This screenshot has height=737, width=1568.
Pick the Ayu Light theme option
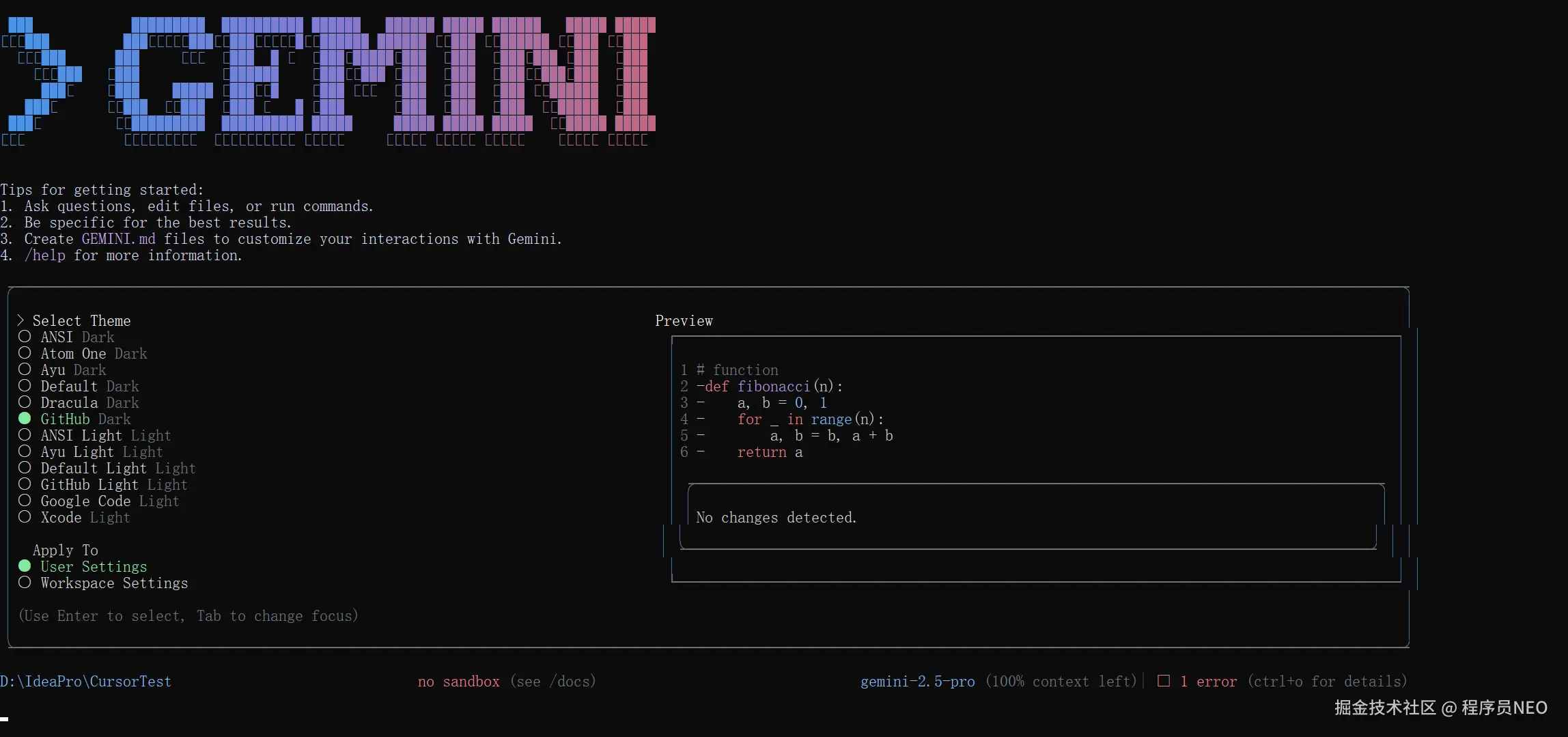pyautogui.click(x=91, y=452)
